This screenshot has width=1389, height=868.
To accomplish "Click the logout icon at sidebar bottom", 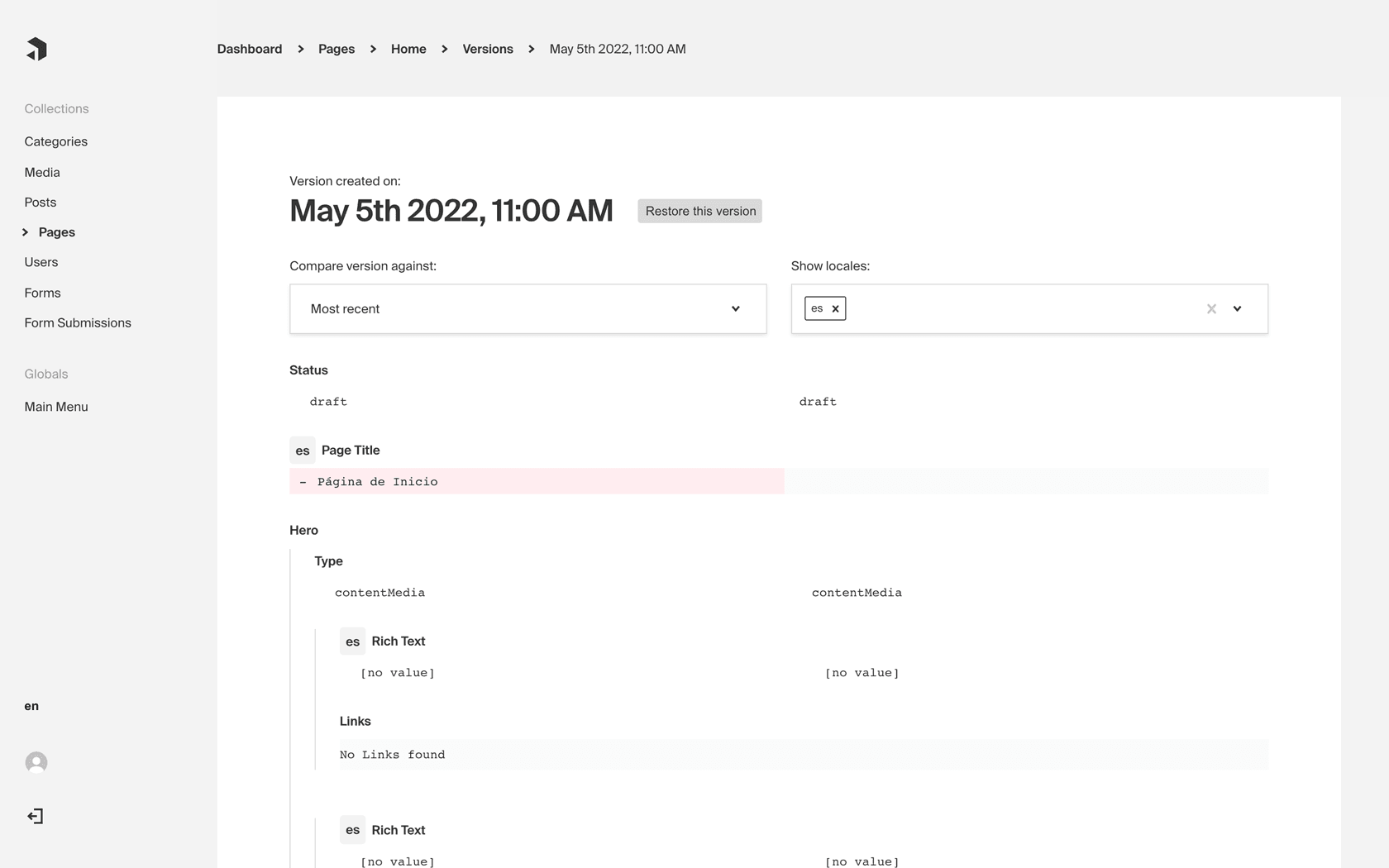I will tap(36, 816).
